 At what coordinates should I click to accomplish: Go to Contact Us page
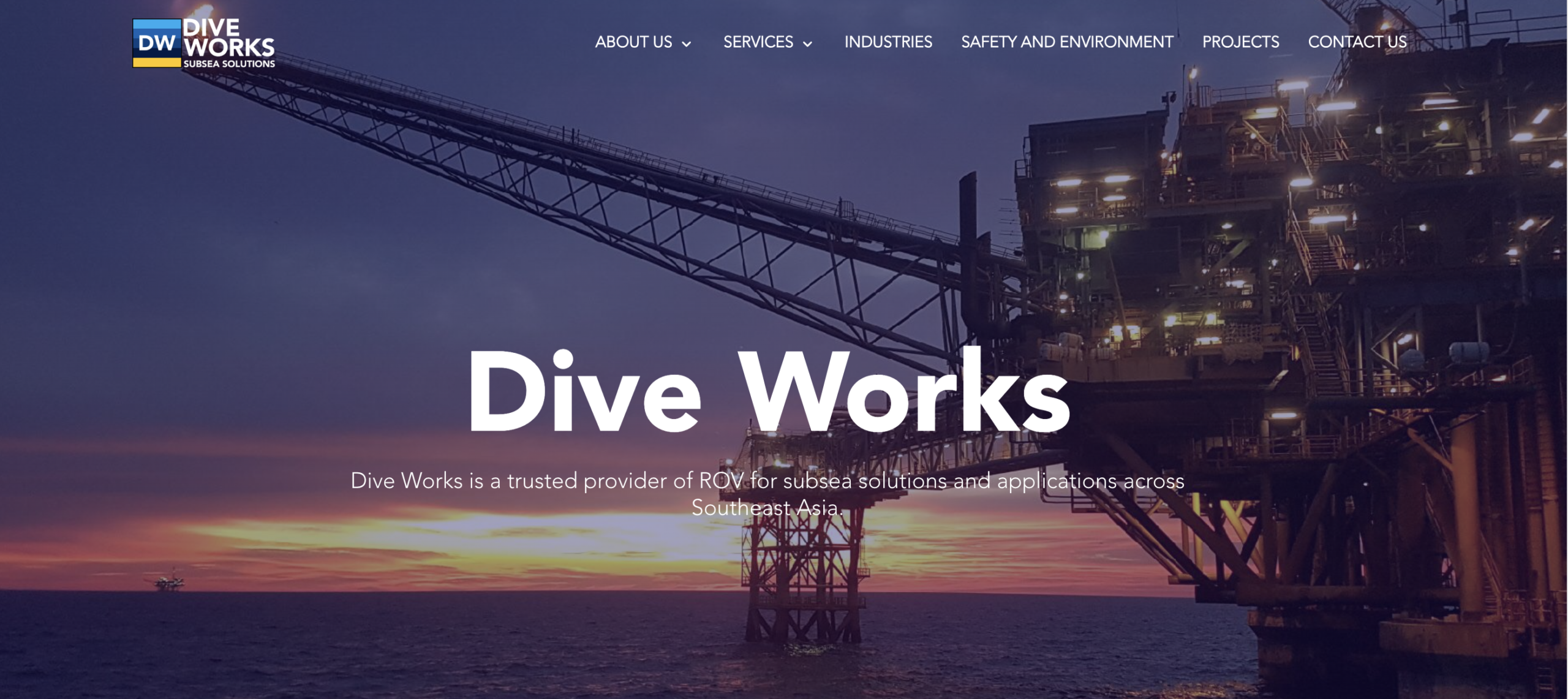point(1357,42)
